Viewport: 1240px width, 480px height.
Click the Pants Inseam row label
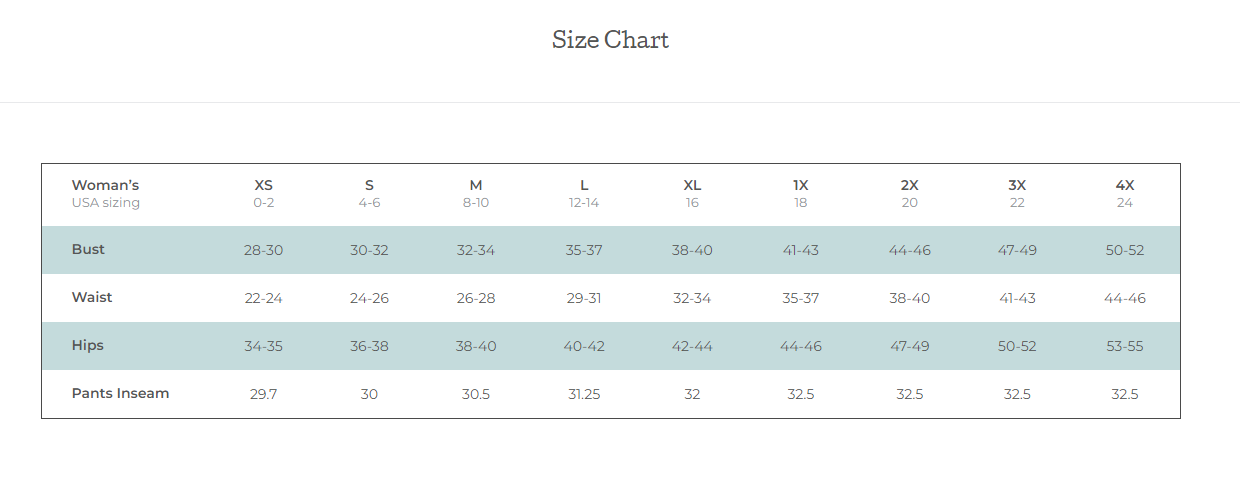121,394
